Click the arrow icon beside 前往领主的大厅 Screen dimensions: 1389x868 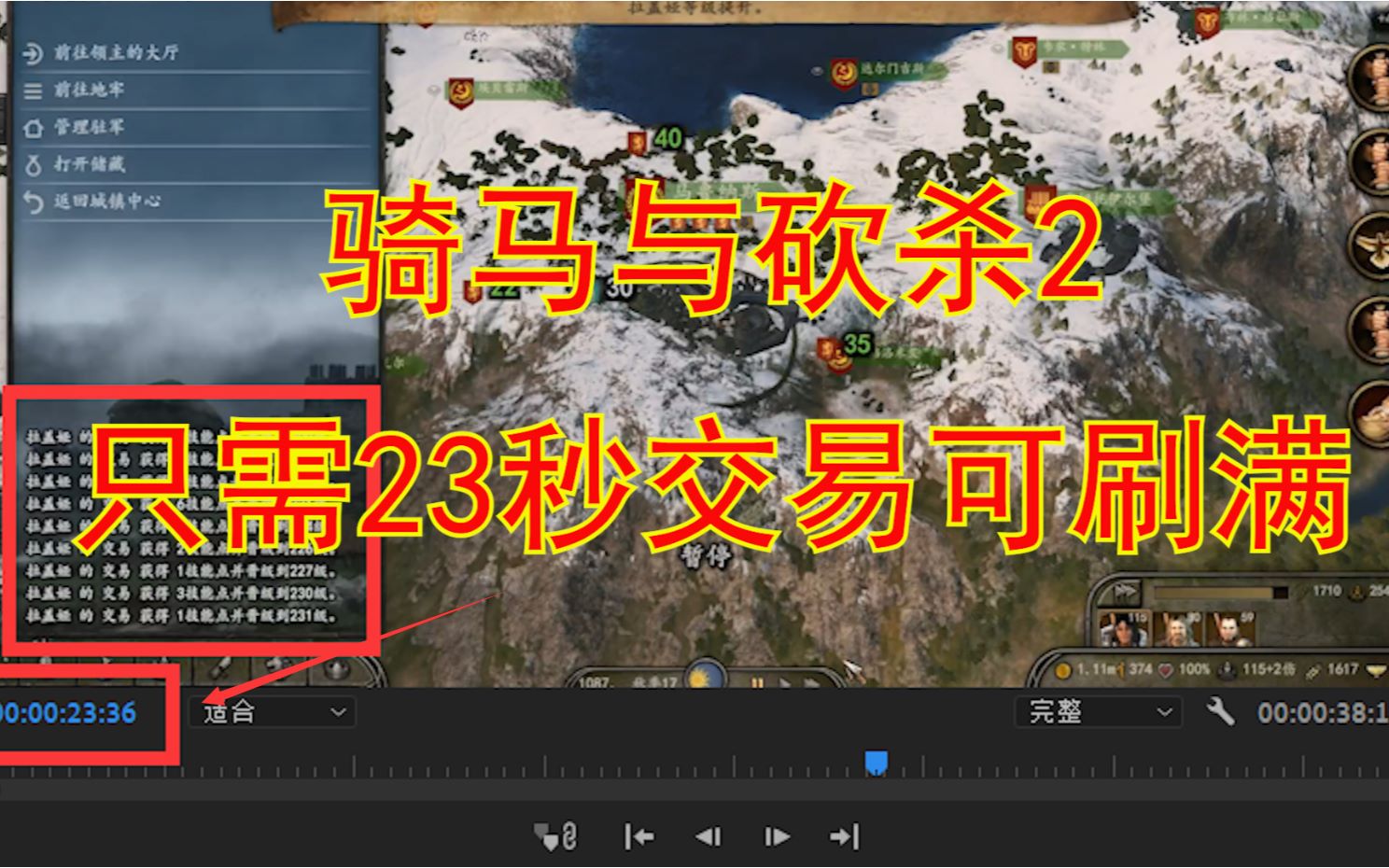[x=33, y=53]
